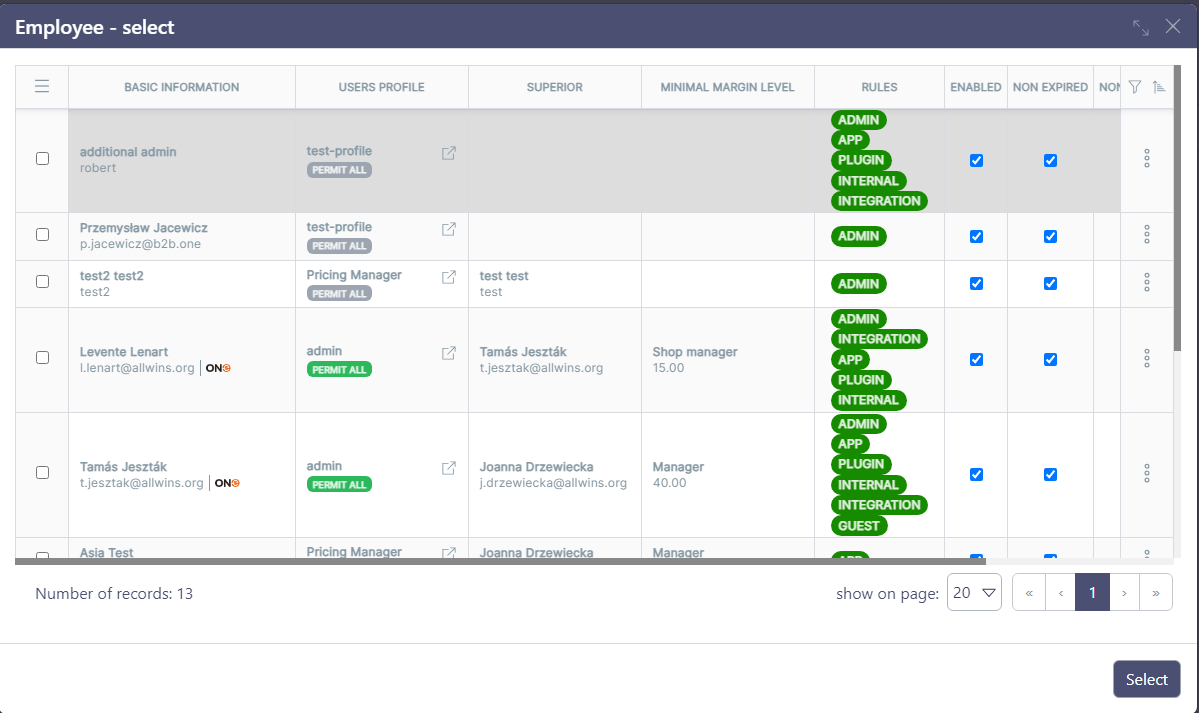Click the Users Profile column header
The height and width of the screenshot is (713, 1199).
point(381,87)
